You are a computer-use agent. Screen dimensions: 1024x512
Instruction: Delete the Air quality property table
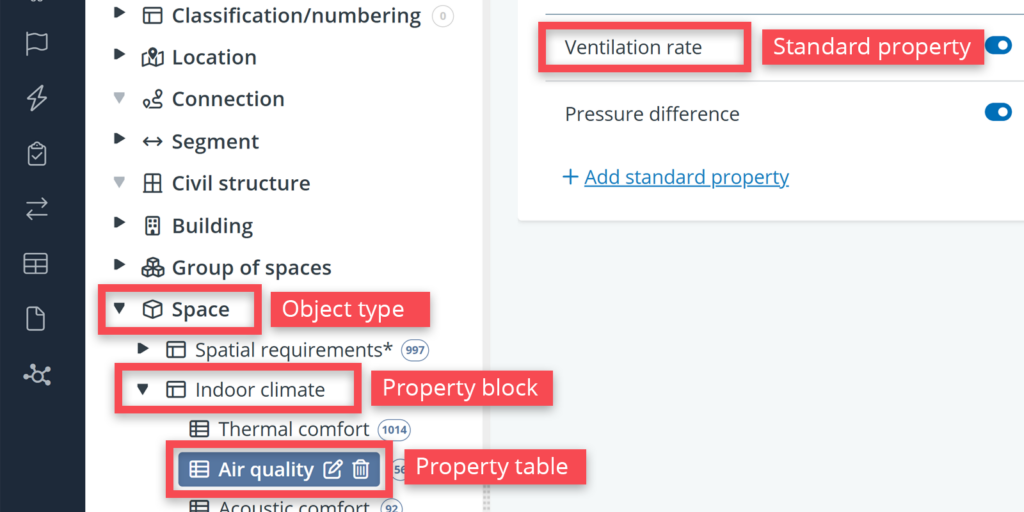(361, 469)
